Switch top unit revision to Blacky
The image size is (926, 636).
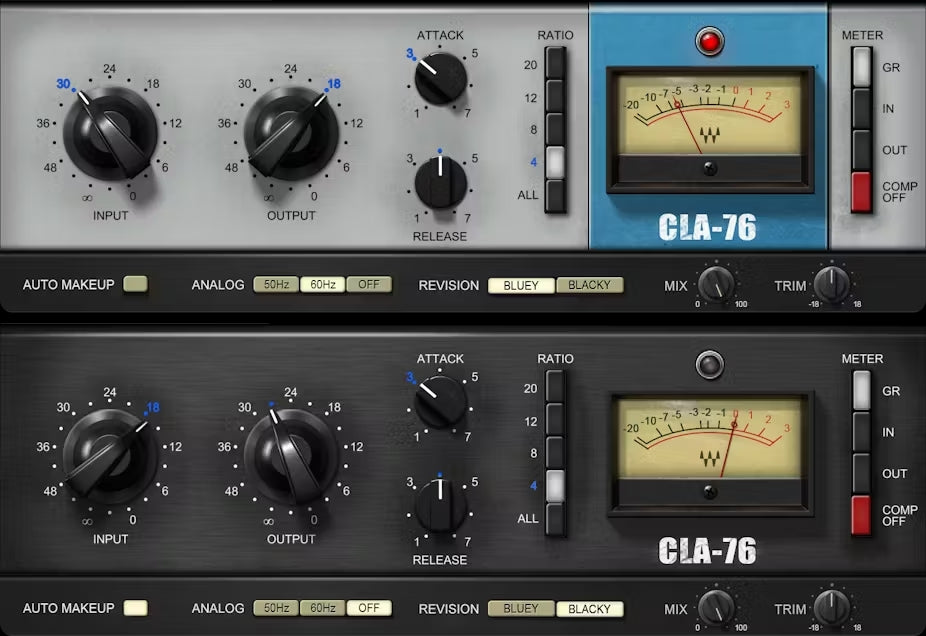[589, 285]
